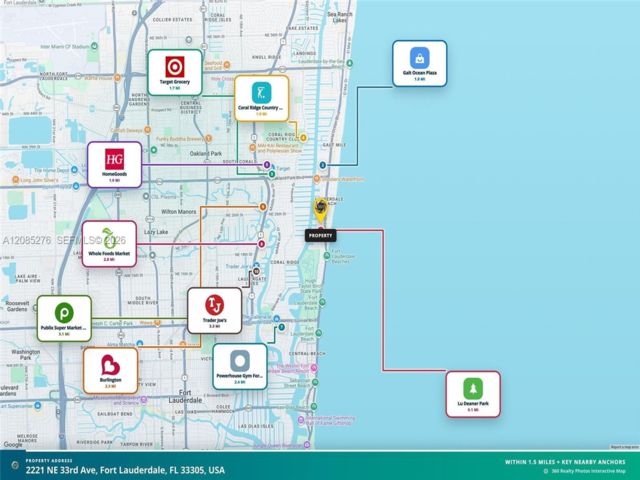Select the yellow numbered marker at Coral Ridge Country Club

(x=303, y=138)
